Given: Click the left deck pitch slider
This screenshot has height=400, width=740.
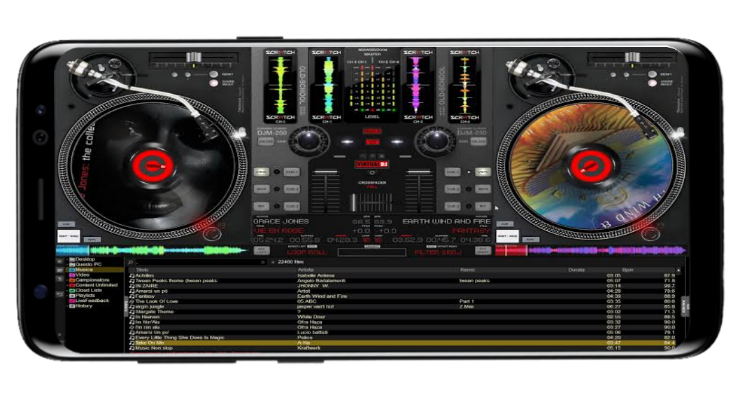Looking at the screenshot, I should (x=193, y=58).
